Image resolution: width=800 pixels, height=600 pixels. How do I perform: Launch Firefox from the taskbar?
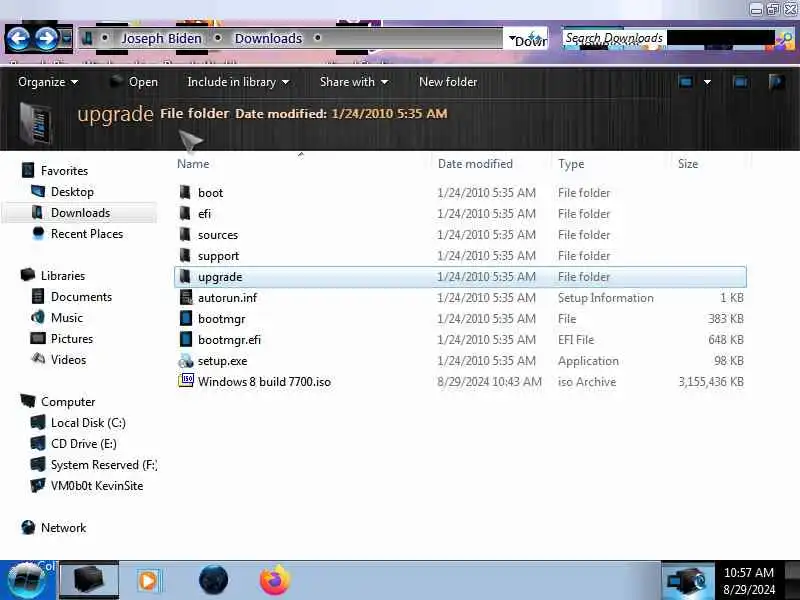pyautogui.click(x=274, y=580)
